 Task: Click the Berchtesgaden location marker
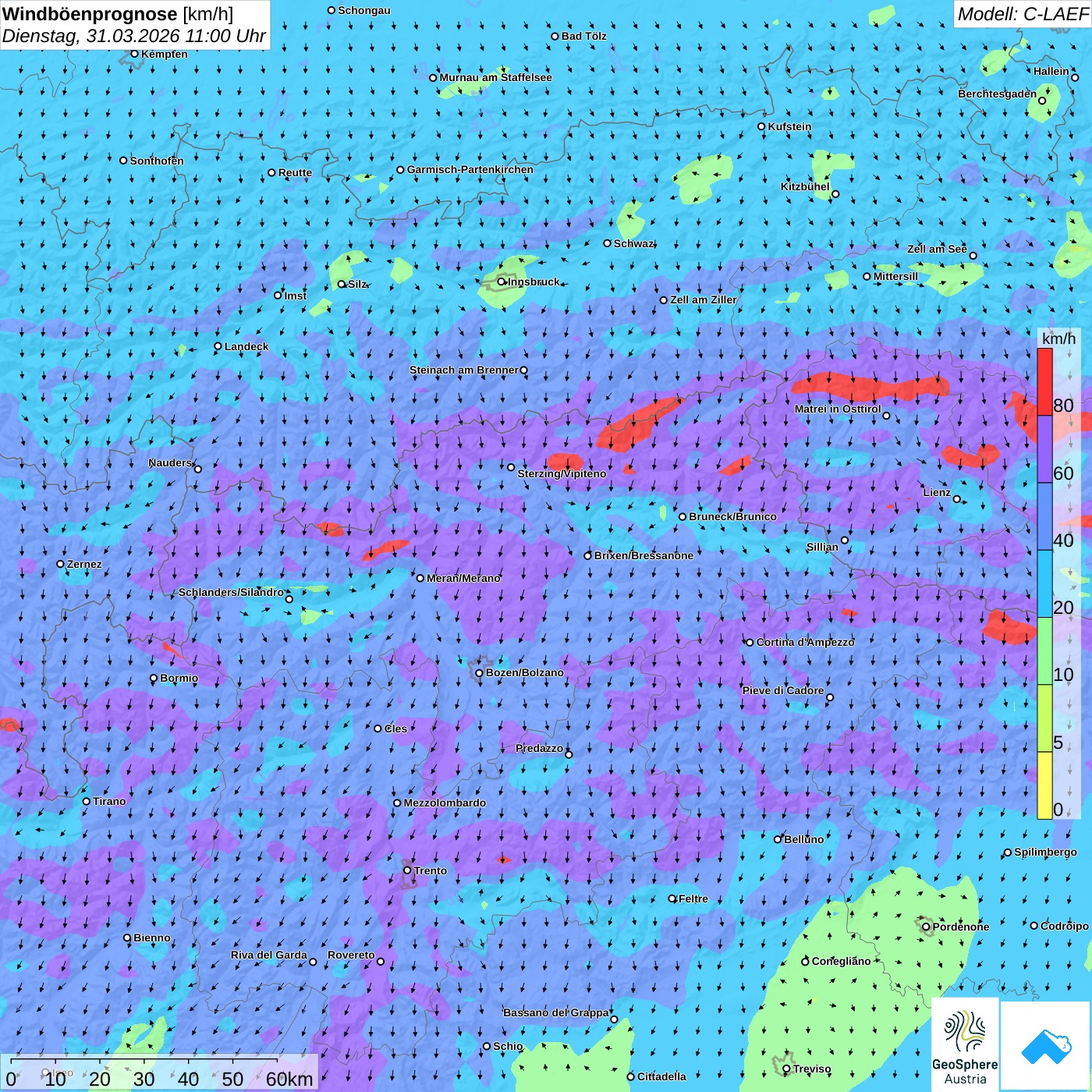[1042, 100]
